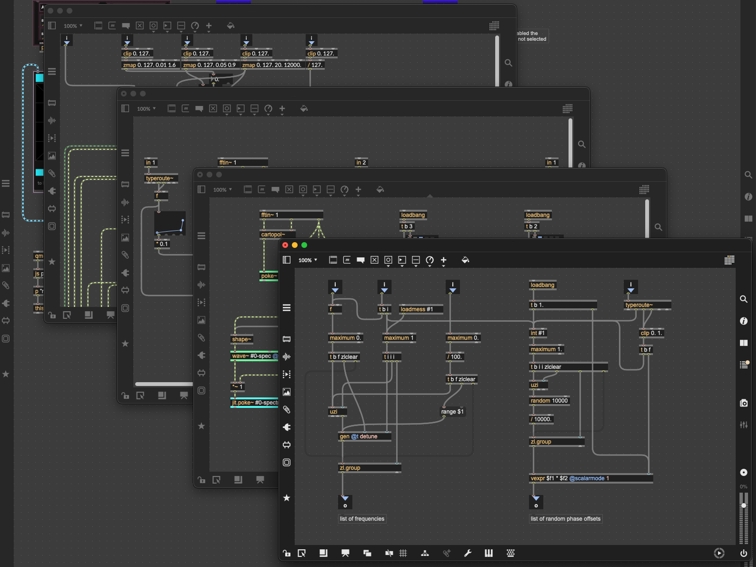This screenshot has height=567, width=756.
Task: Open the inspector info icon in front patcher
Action: point(743,321)
